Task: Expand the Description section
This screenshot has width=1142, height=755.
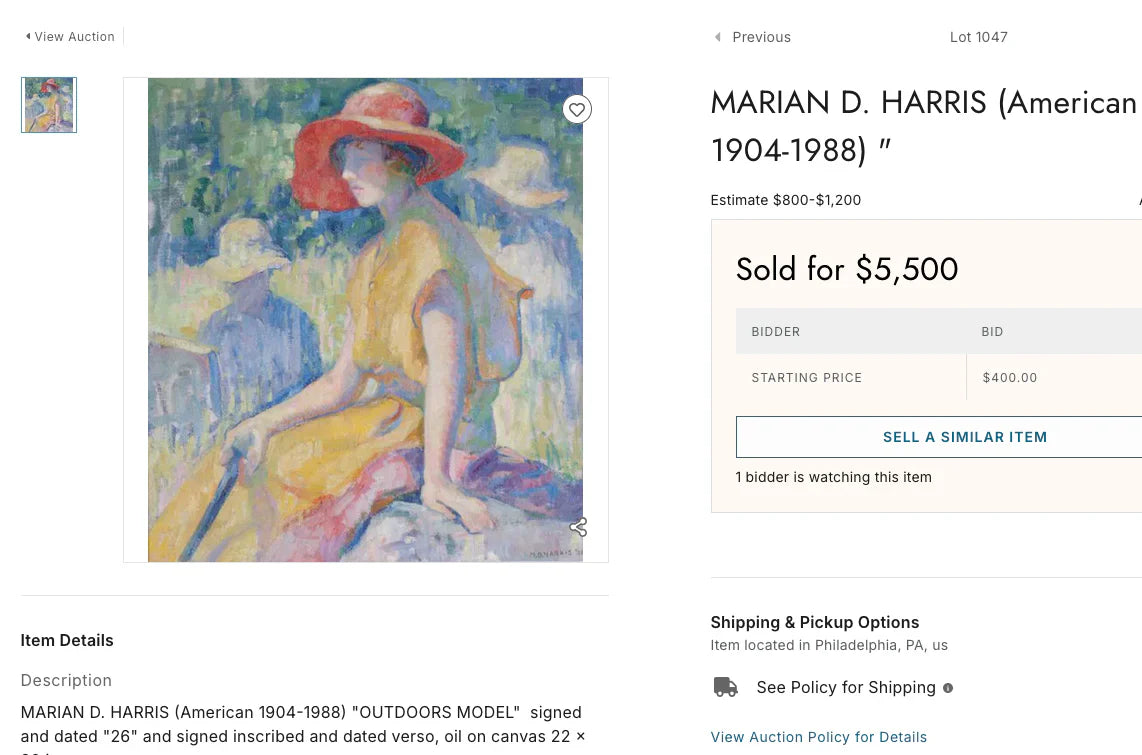Action: pos(66,680)
